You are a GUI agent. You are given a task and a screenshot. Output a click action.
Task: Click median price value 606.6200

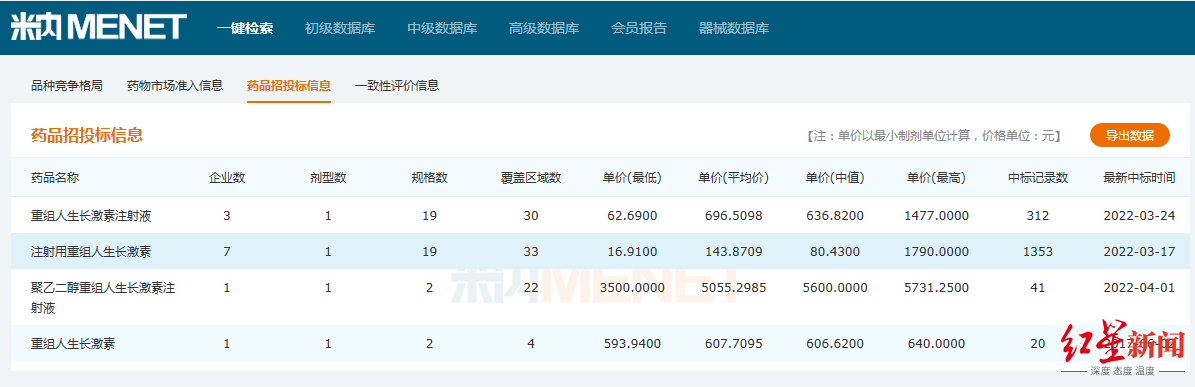point(835,344)
